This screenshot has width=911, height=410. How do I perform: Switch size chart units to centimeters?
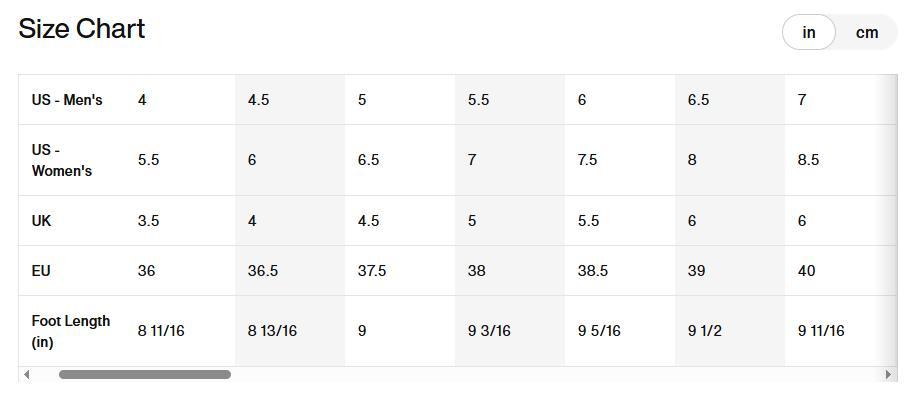[x=866, y=32]
